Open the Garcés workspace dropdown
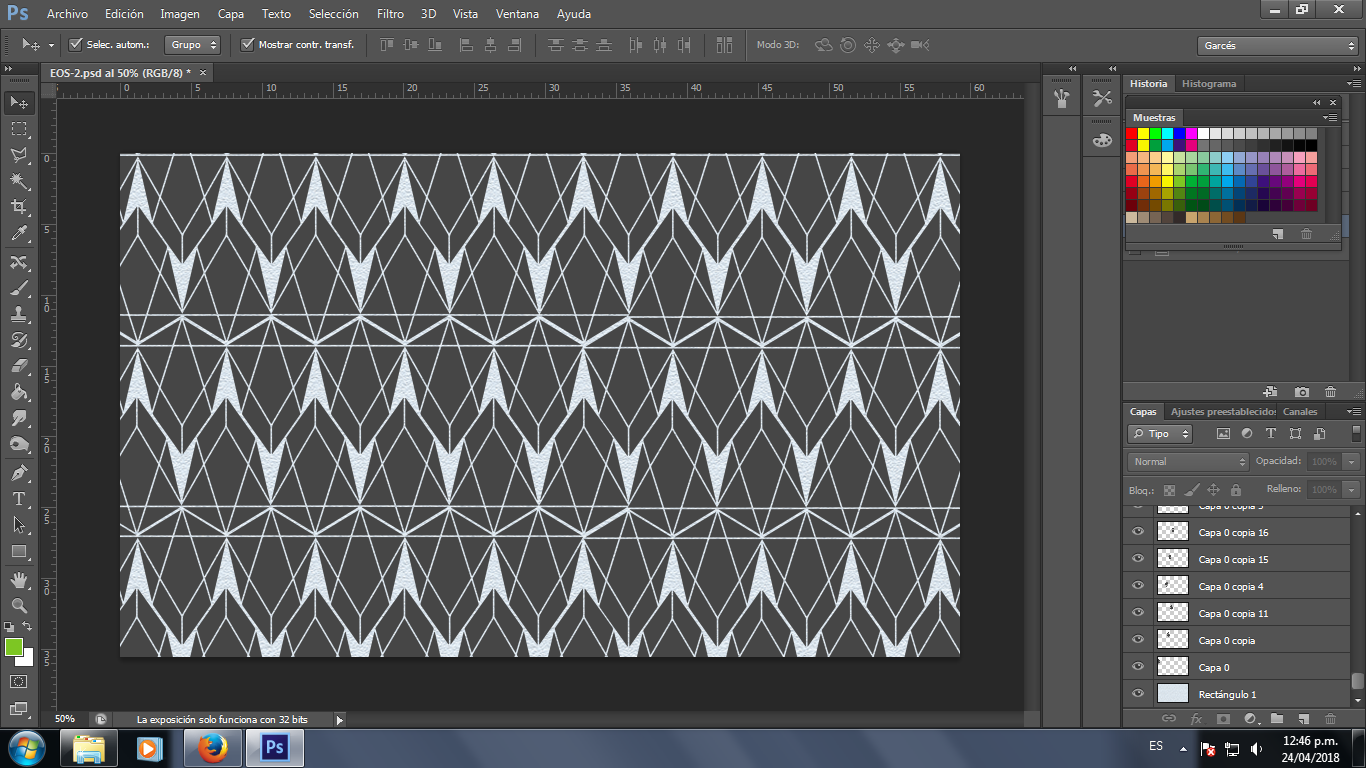Viewport: 1366px width, 768px height. 1277,46
